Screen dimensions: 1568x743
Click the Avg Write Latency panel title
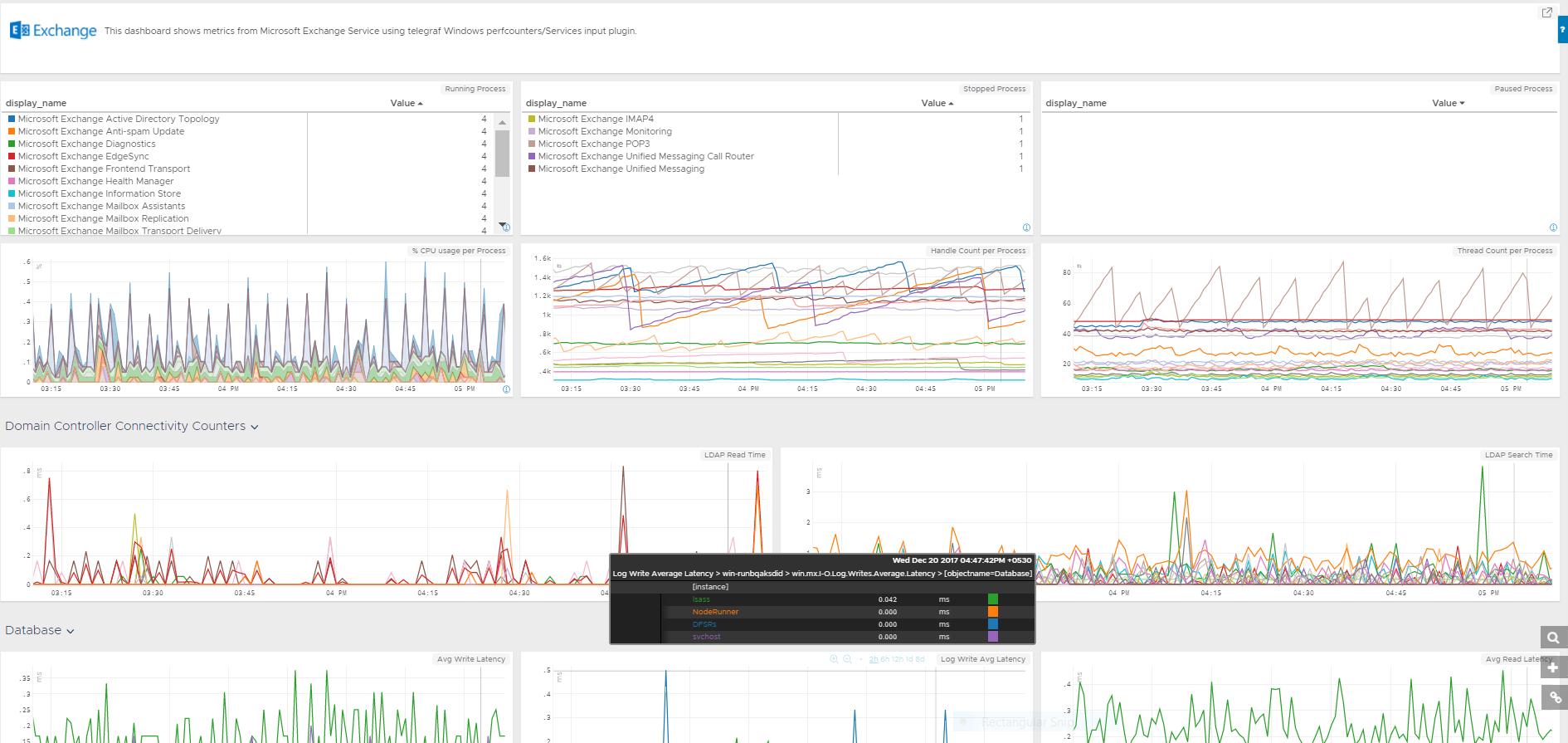471,659
